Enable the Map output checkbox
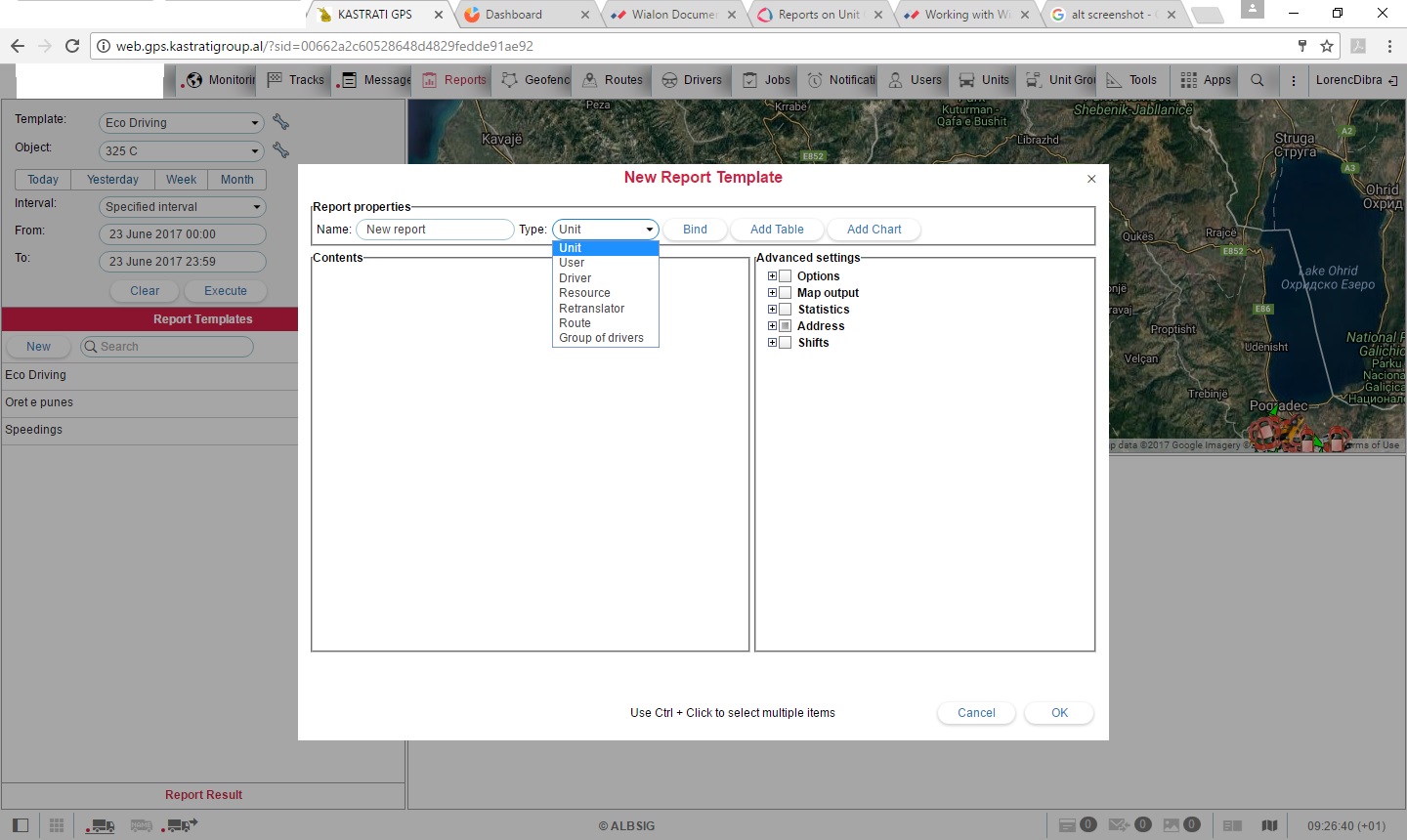Viewport: 1407px width, 840px height. click(x=785, y=293)
